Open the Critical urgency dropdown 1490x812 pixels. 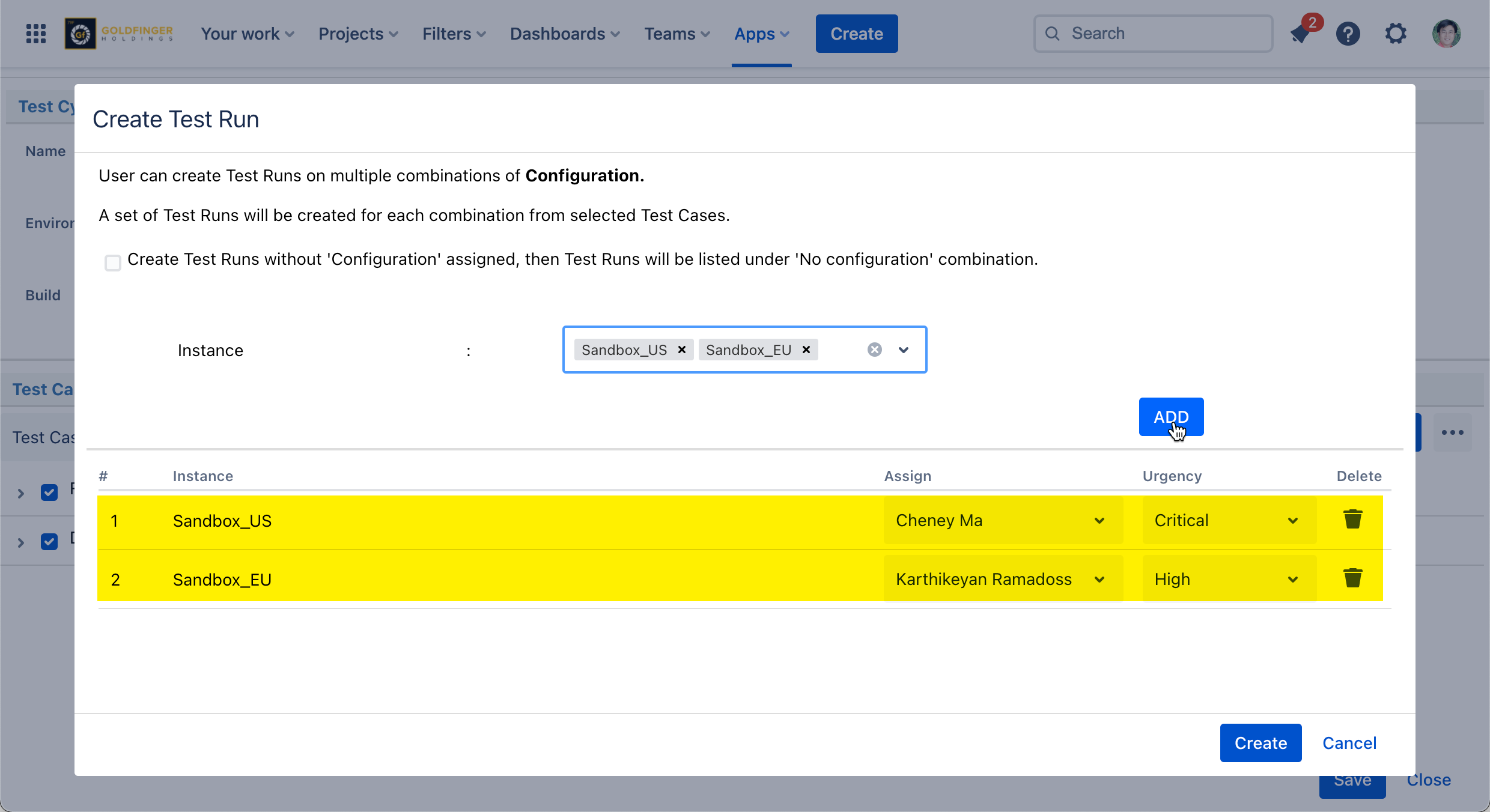pyautogui.click(x=1228, y=520)
